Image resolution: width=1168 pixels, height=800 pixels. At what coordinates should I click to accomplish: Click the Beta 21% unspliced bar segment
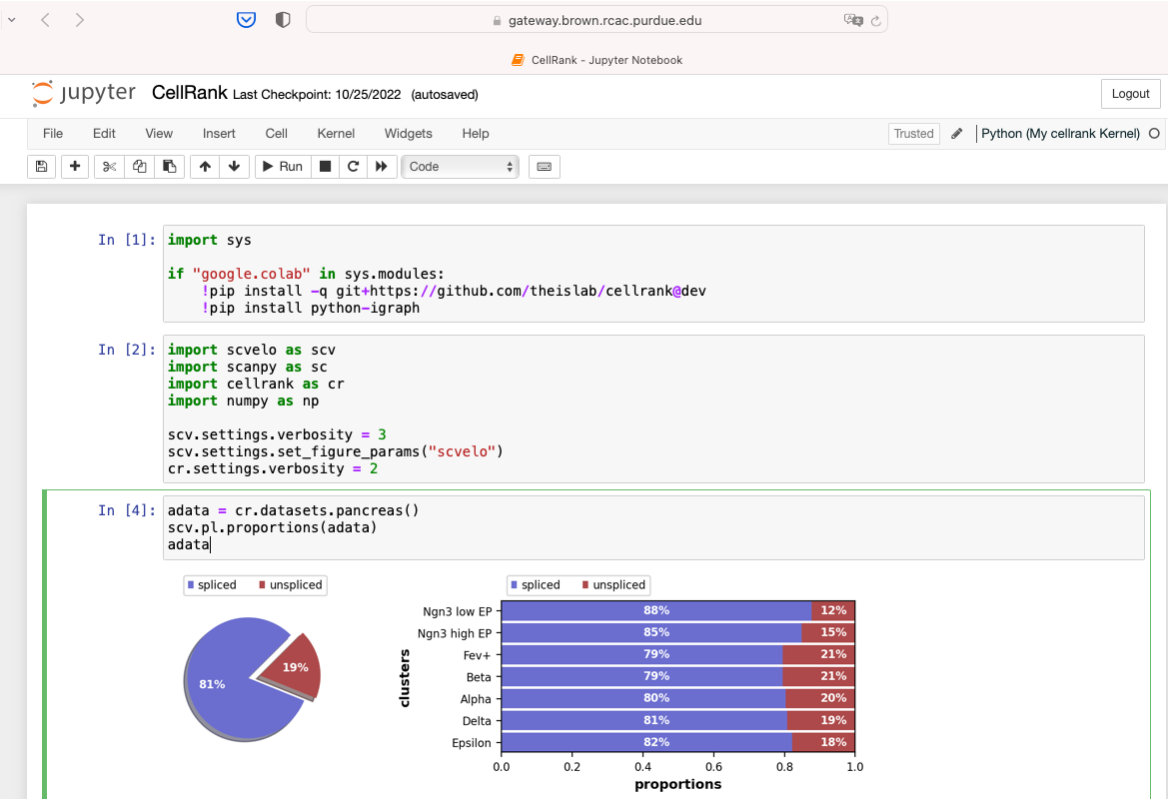[818, 676]
